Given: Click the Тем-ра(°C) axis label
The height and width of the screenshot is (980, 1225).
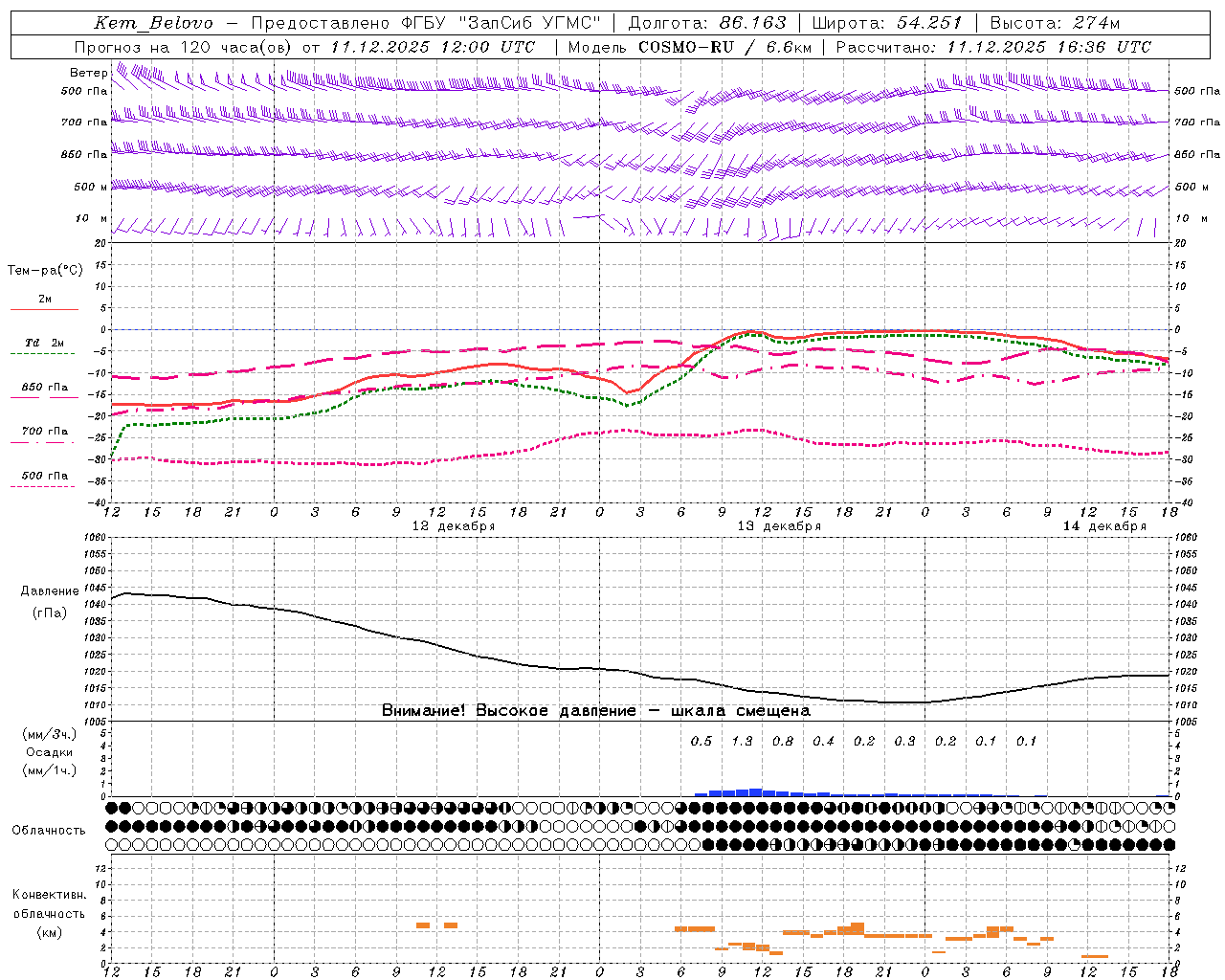Looking at the screenshot, I should click(45, 271).
